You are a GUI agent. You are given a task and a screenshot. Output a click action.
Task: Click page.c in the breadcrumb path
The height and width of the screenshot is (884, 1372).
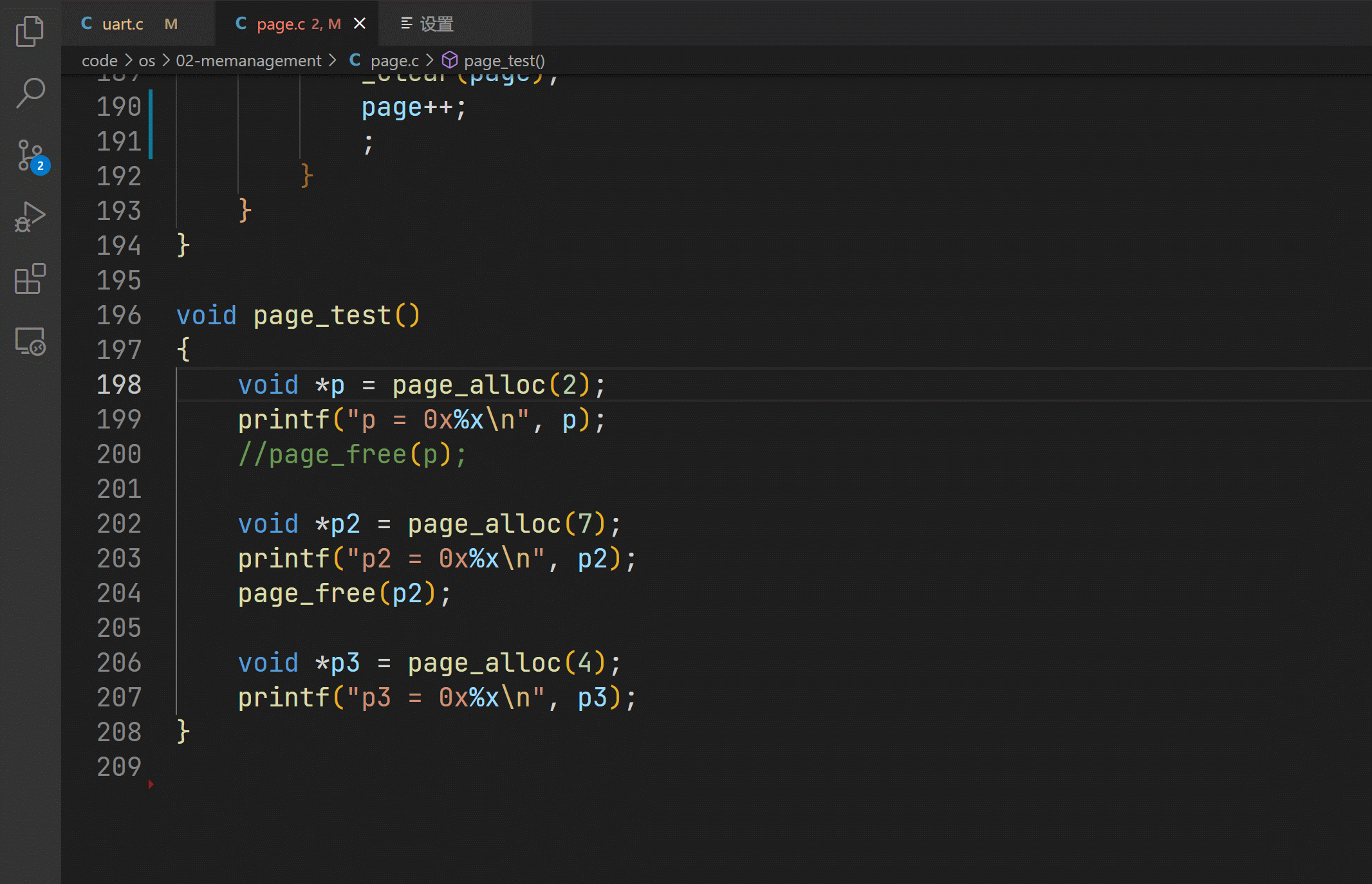pos(394,60)
